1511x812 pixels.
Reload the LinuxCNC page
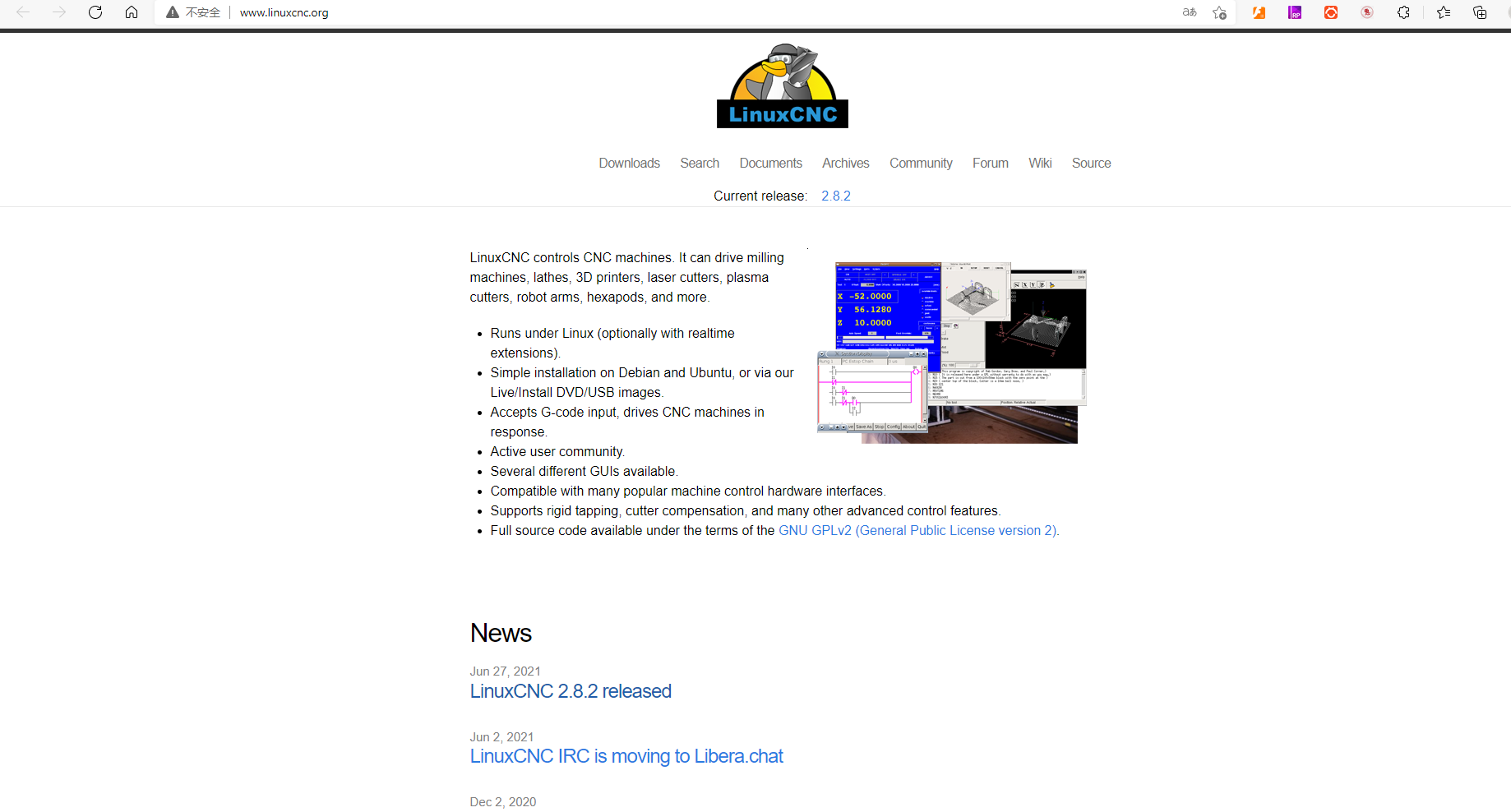coord(95,12)
